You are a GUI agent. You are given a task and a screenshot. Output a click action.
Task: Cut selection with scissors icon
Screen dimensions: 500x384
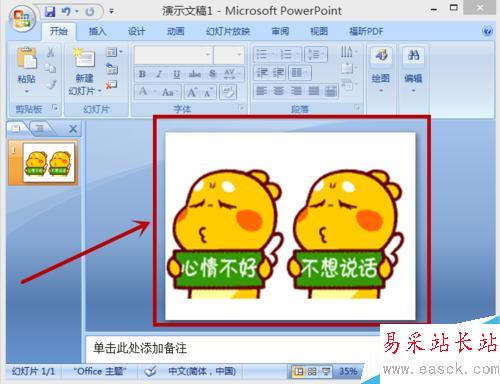(51, 53)
